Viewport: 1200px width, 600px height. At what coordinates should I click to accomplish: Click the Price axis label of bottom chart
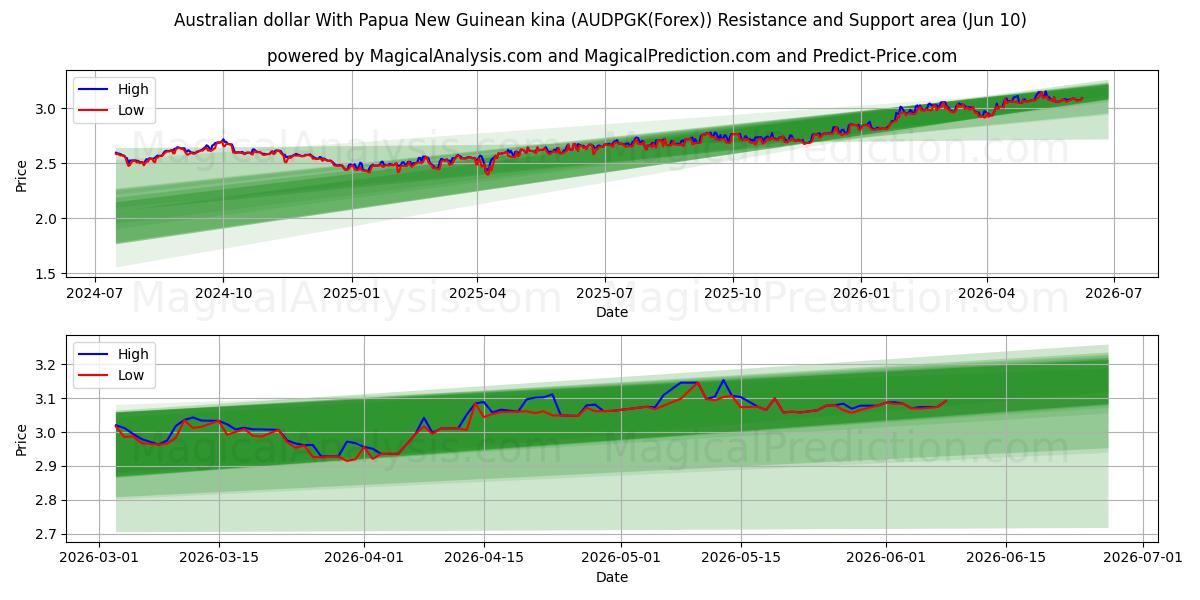22,439
